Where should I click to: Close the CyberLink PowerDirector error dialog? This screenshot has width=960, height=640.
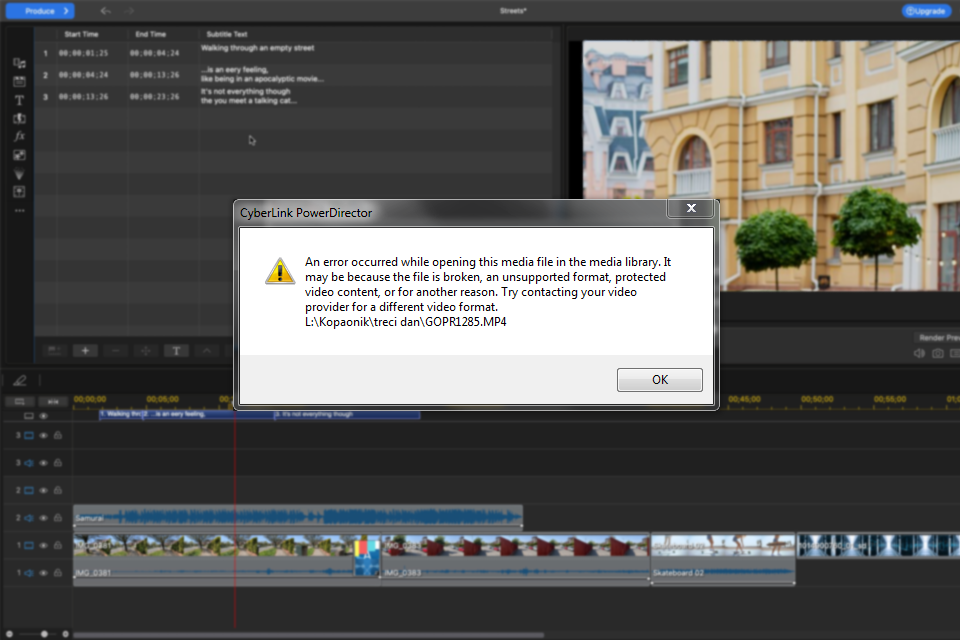pos(691,208)
